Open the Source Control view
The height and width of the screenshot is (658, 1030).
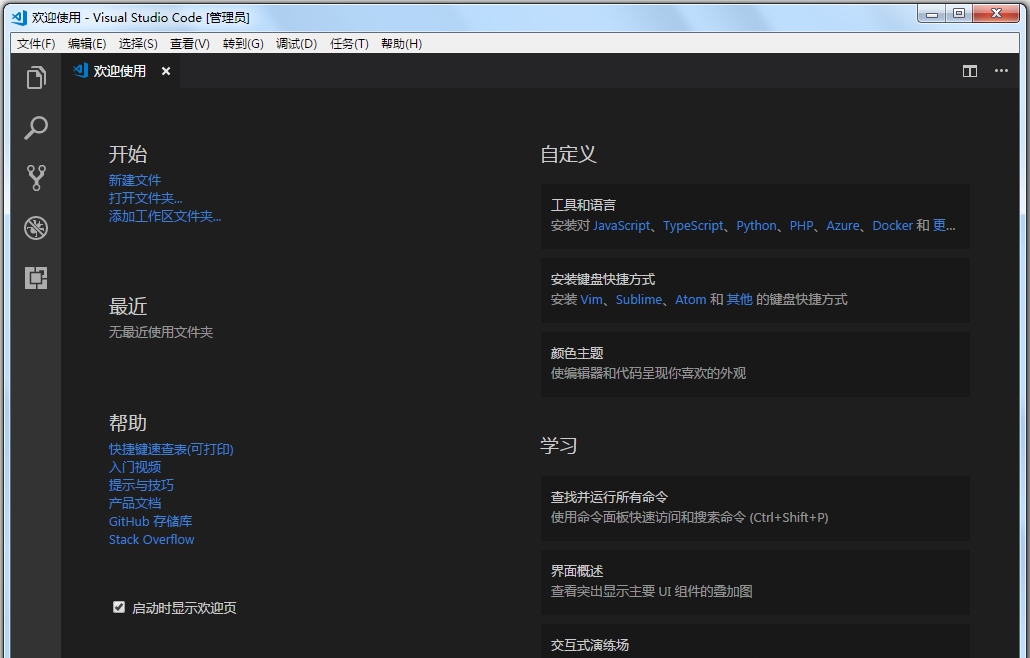click(x=36, y=178)
